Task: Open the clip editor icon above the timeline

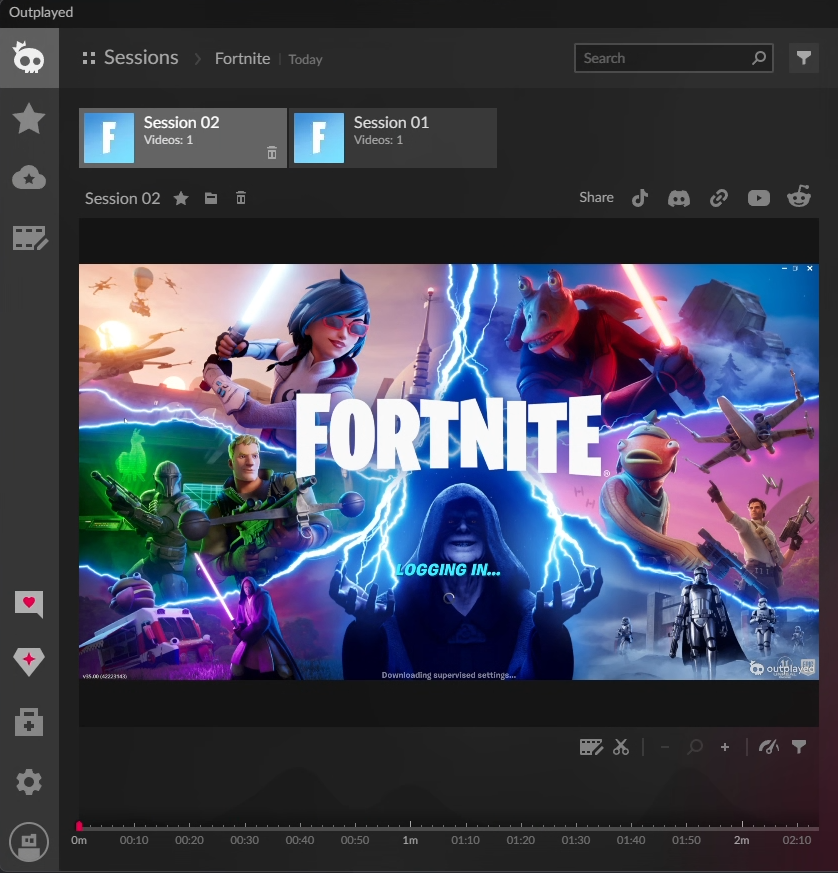Action: [x=591, y=747]
